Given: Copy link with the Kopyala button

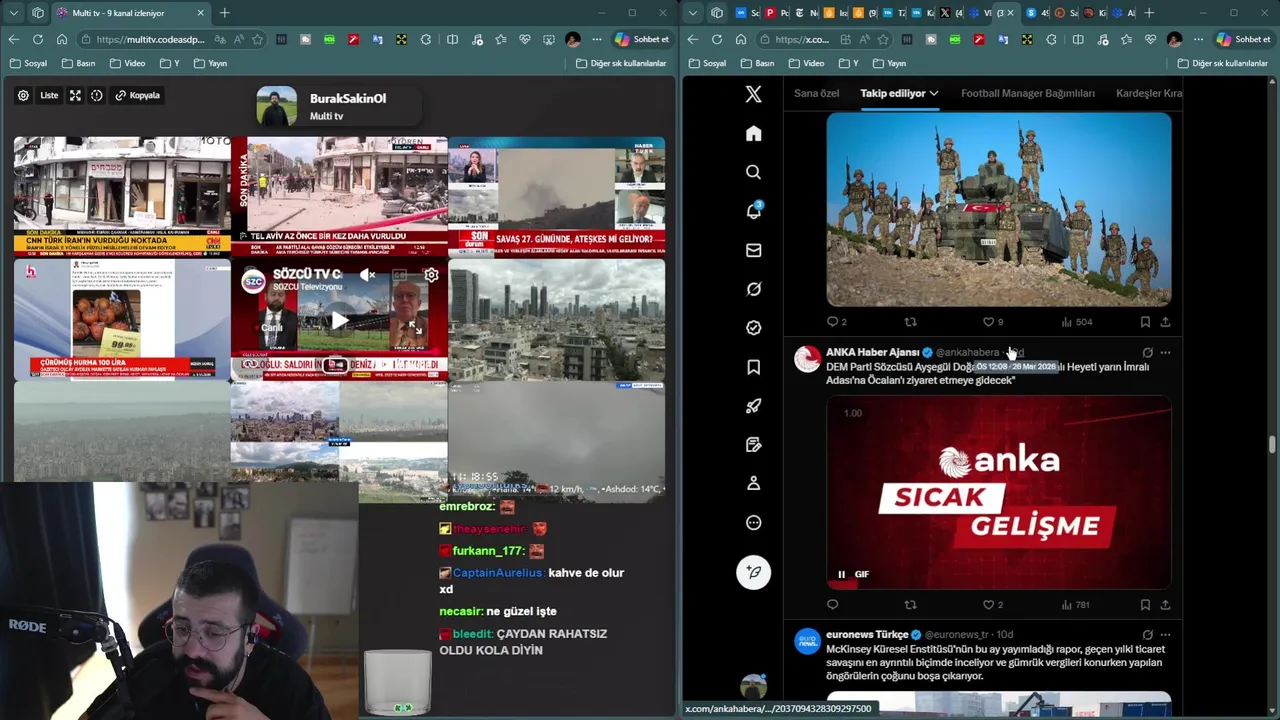Looking at the screenshot, I should tap(137, 95).
